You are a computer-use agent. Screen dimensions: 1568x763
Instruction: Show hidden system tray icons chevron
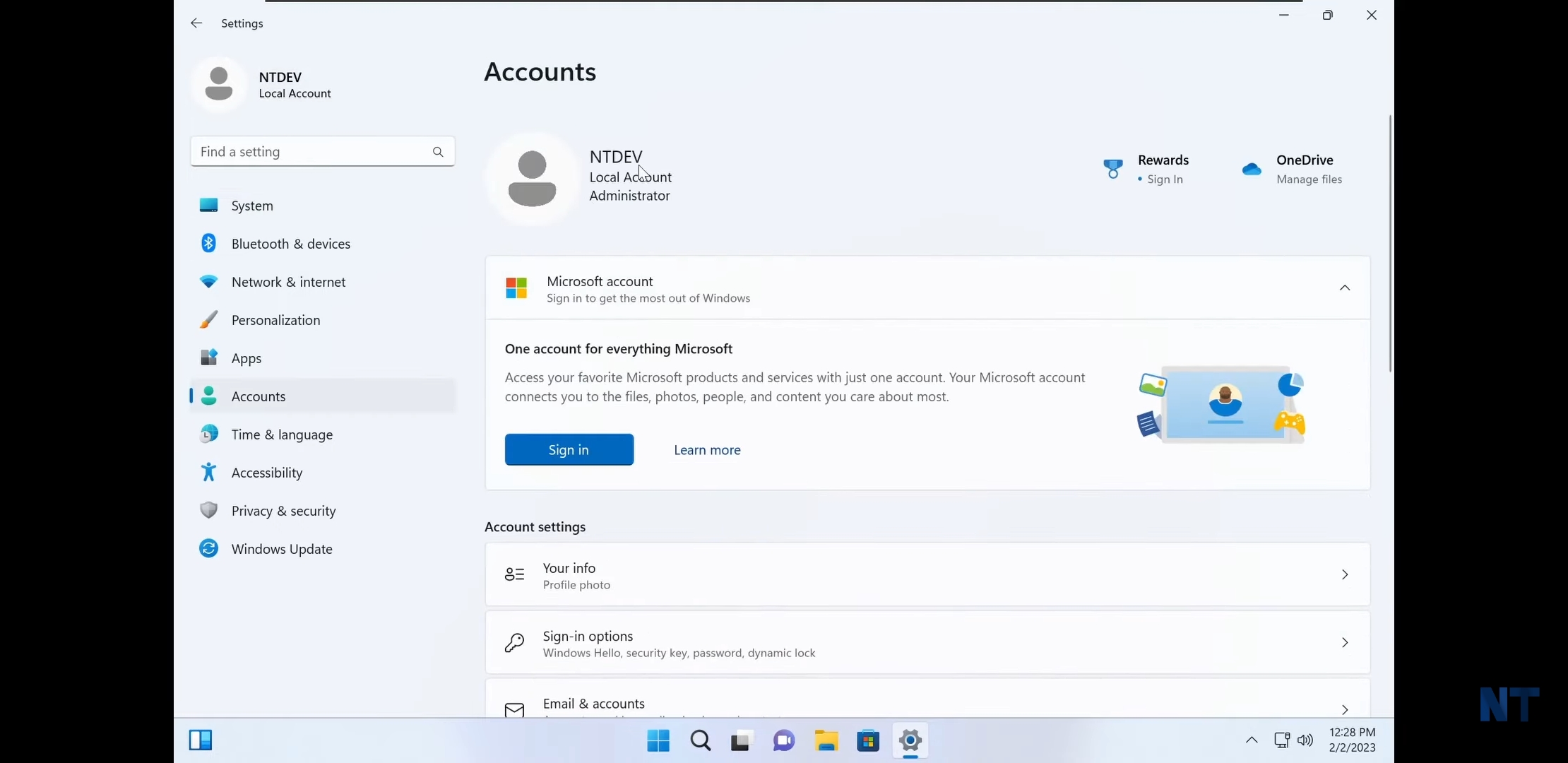(x=1251, y=740)
